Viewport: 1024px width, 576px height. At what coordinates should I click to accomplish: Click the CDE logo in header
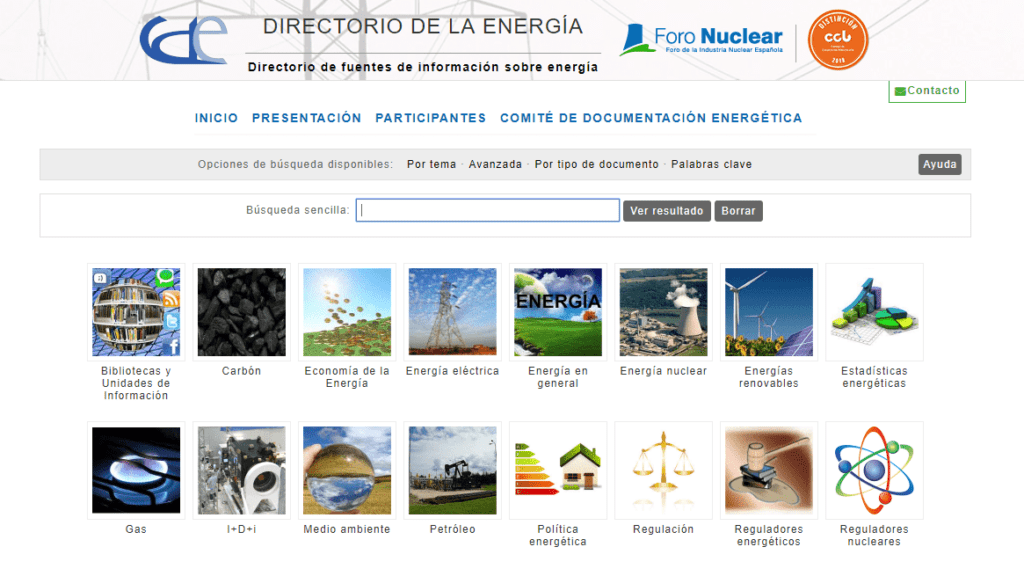tap(184, 40)
